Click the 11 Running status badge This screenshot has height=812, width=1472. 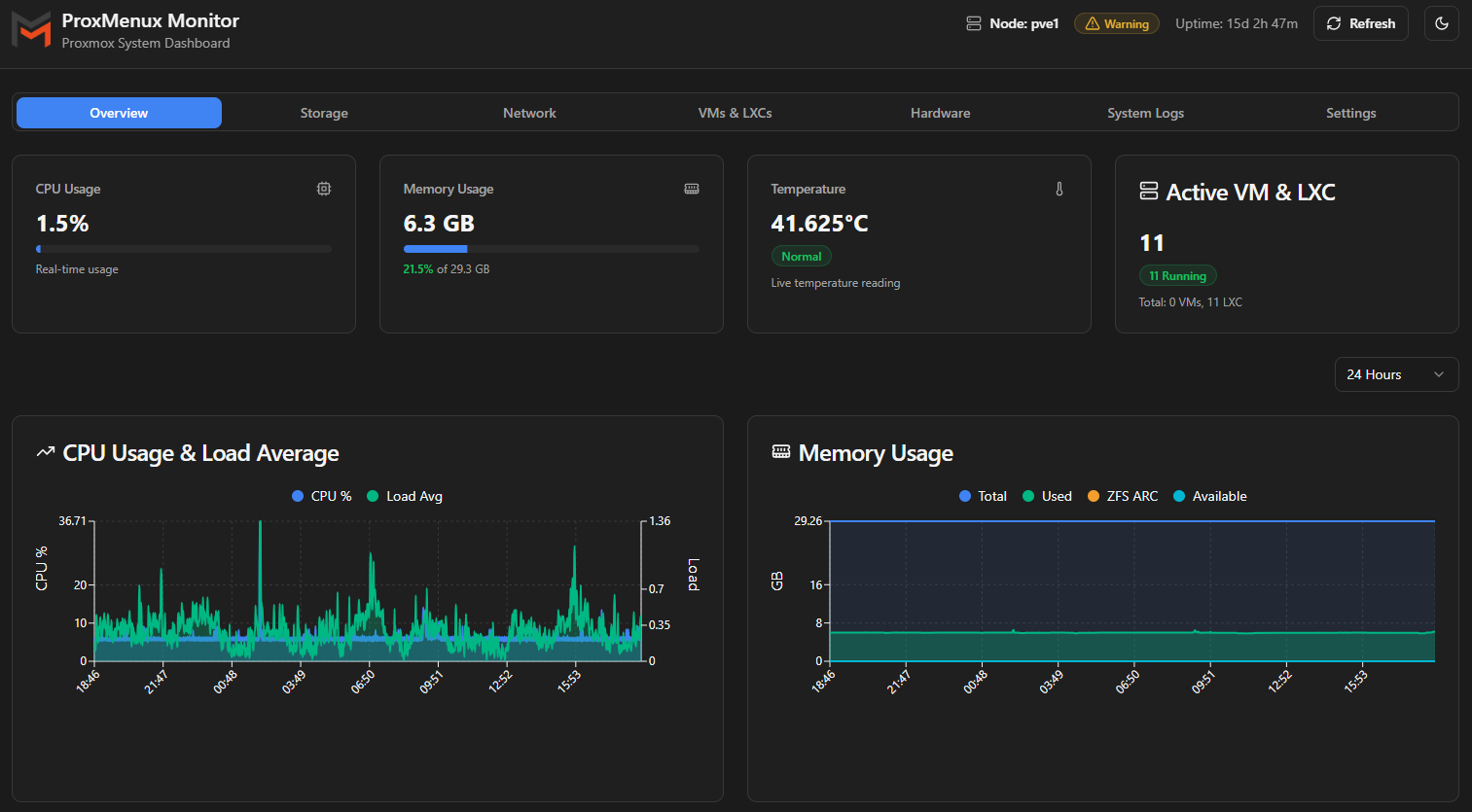(1177, 276)
